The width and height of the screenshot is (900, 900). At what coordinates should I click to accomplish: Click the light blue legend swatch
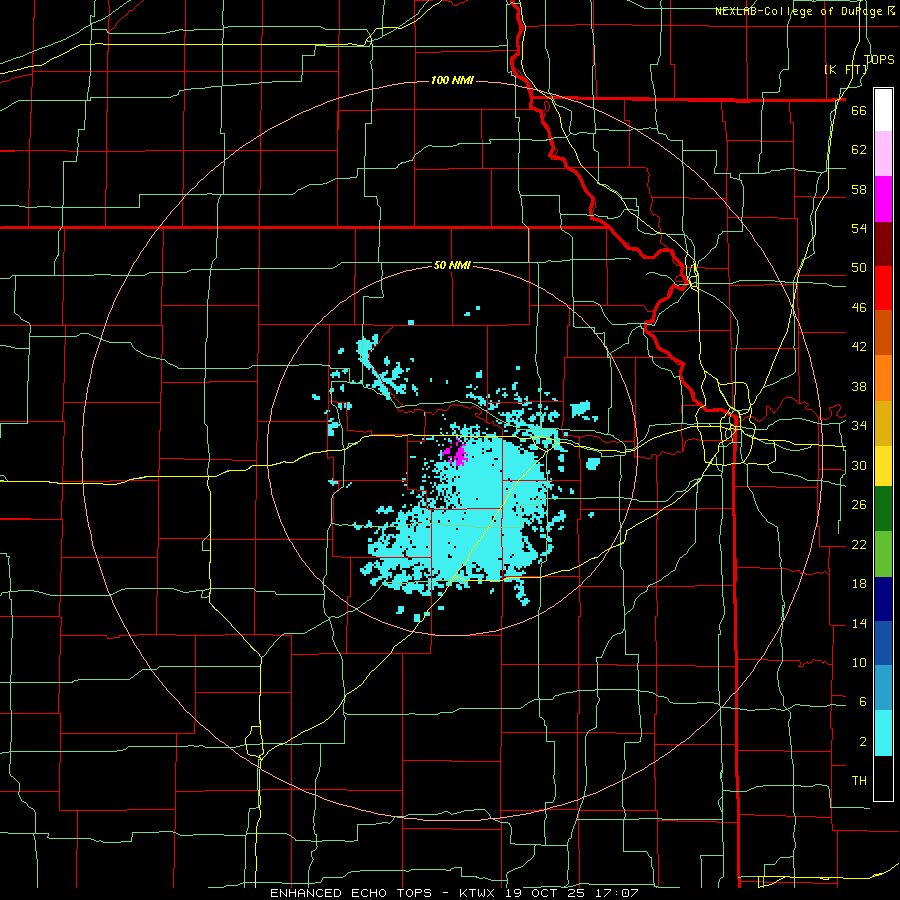pos(883,688)
